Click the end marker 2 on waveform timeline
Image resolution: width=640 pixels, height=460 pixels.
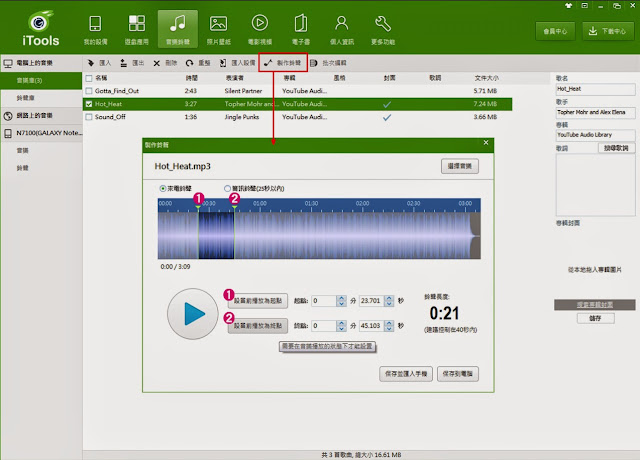(x=234, y=199)
